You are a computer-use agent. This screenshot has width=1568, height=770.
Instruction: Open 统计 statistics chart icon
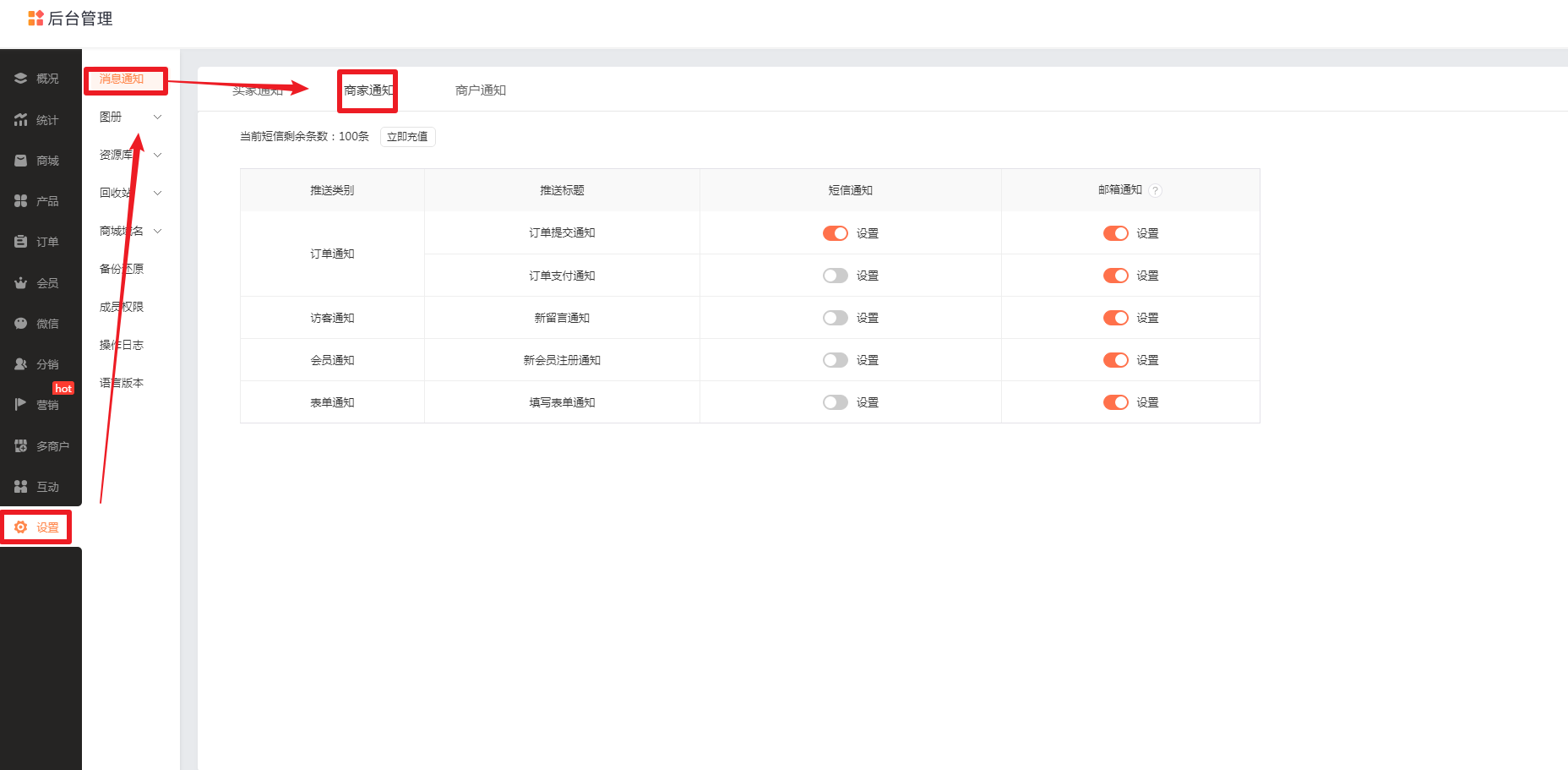tap(21, 120)
